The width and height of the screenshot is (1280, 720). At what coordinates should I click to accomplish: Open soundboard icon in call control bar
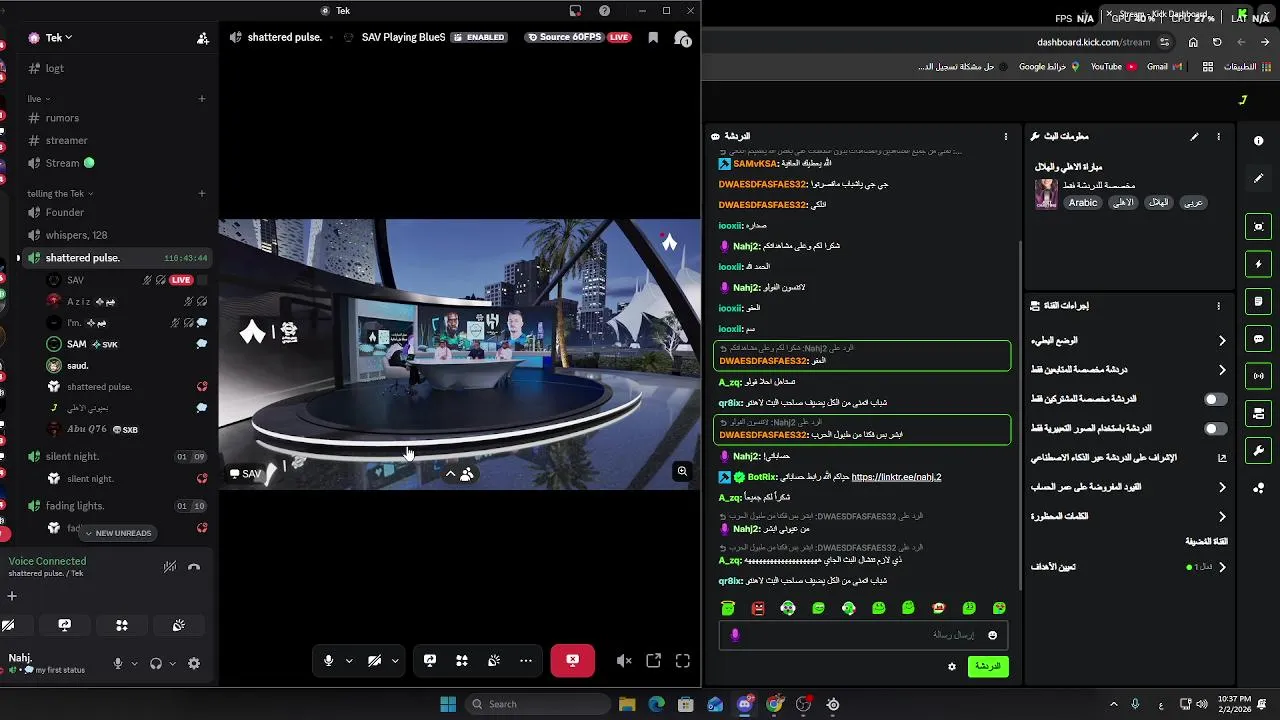pyautogui.click(x=494, y=661)
